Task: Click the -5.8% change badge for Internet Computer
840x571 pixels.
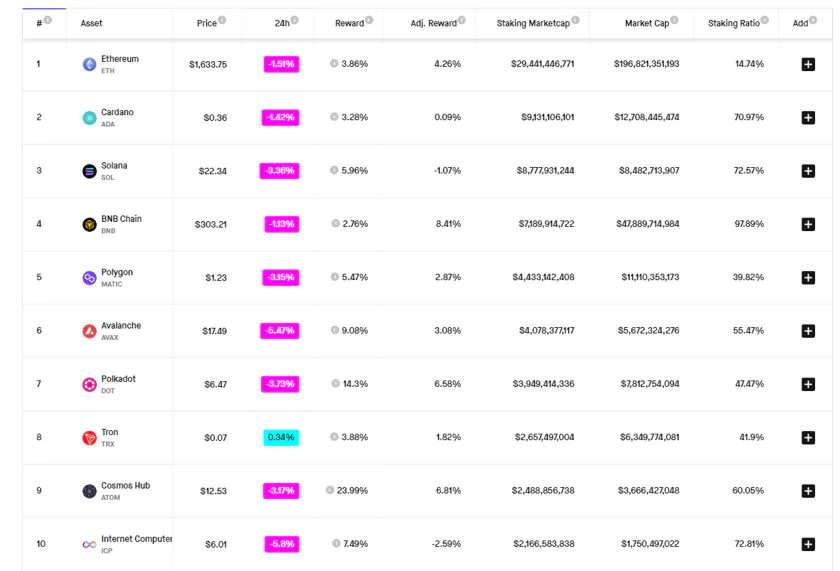Action: (282, 544)
